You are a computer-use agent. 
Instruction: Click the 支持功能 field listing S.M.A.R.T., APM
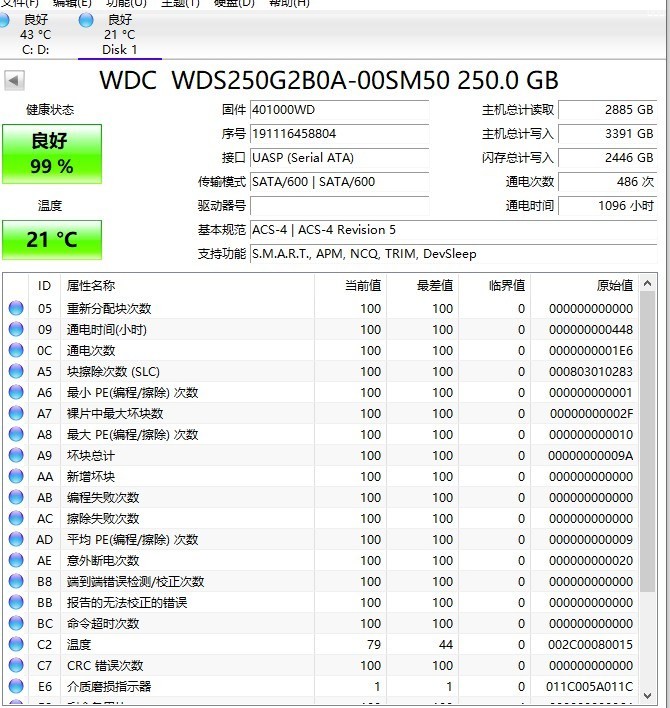click(453, 254)
